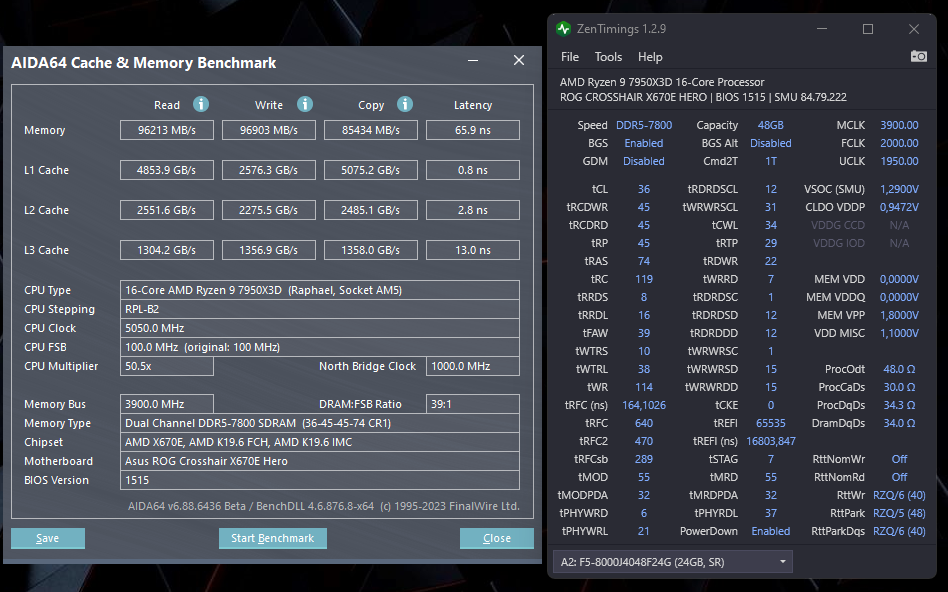Click the Chipset field AMD X670E in AIDA64
The width and height of the screenshot is (948, 592).
coord(320,442)
